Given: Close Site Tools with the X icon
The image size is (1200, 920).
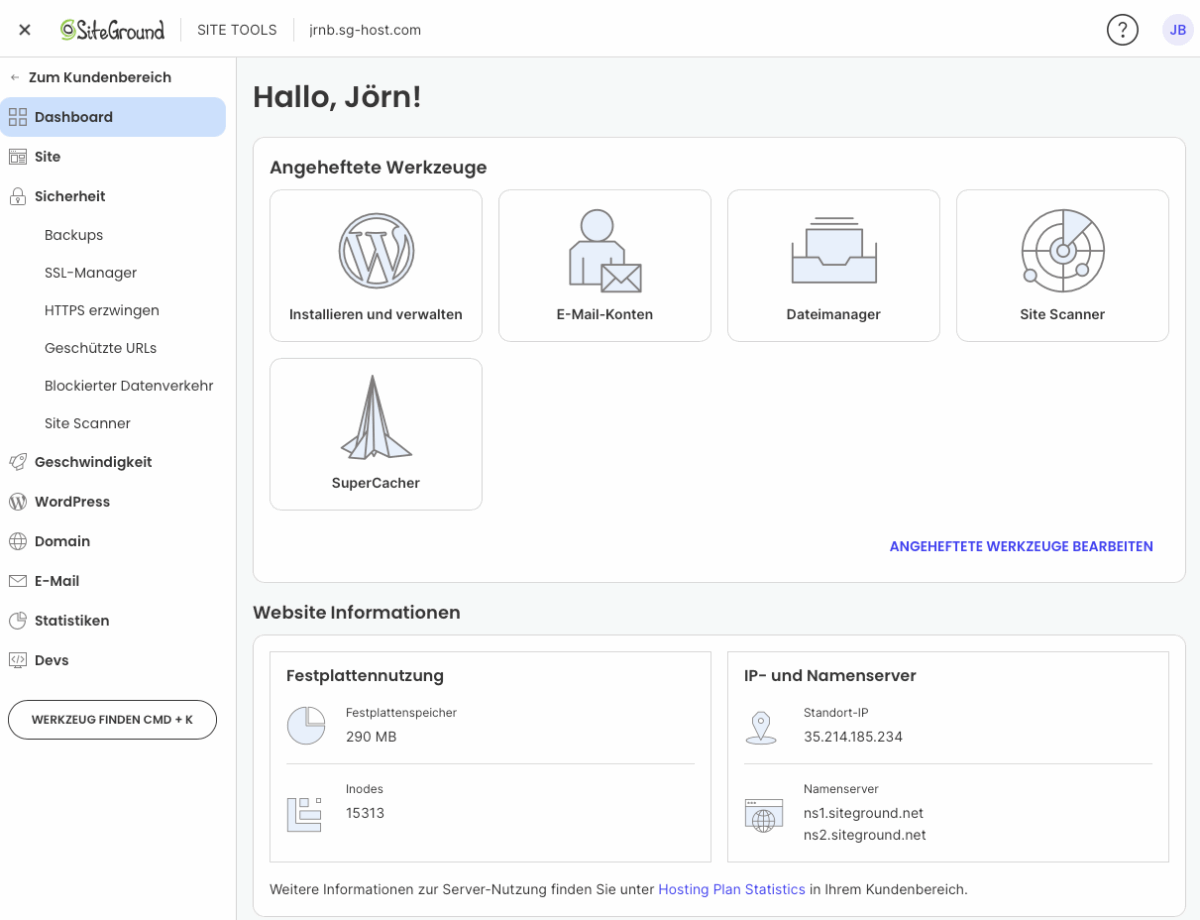Looking at the screenshot, I should coord(25,30).
